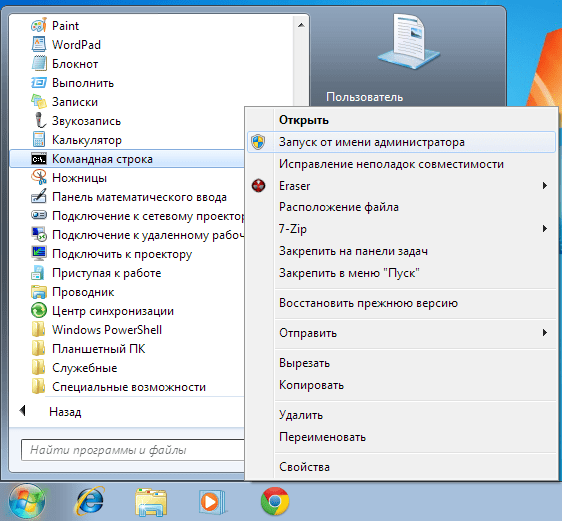Launch the Calculator (Калькулятор) icon

point(39,140)
